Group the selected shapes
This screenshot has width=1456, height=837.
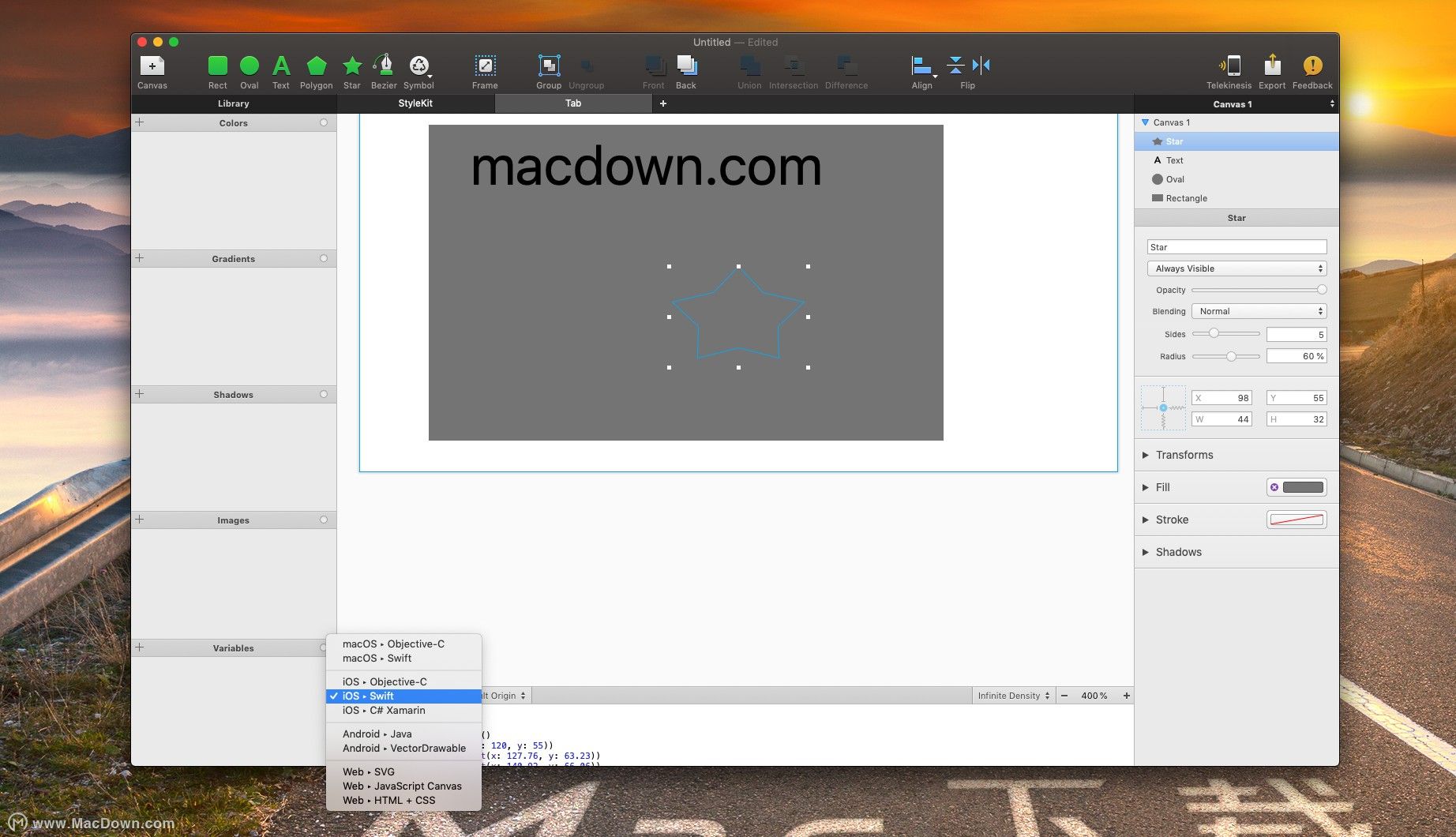tap(549, 66)
